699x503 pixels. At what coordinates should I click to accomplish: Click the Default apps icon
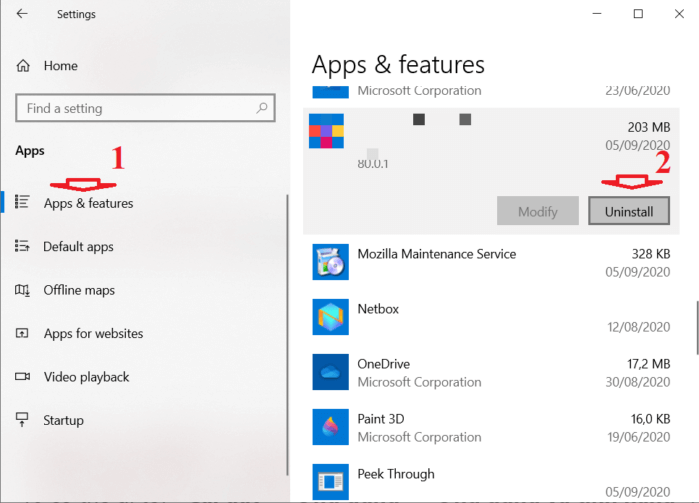coord(22,246)
